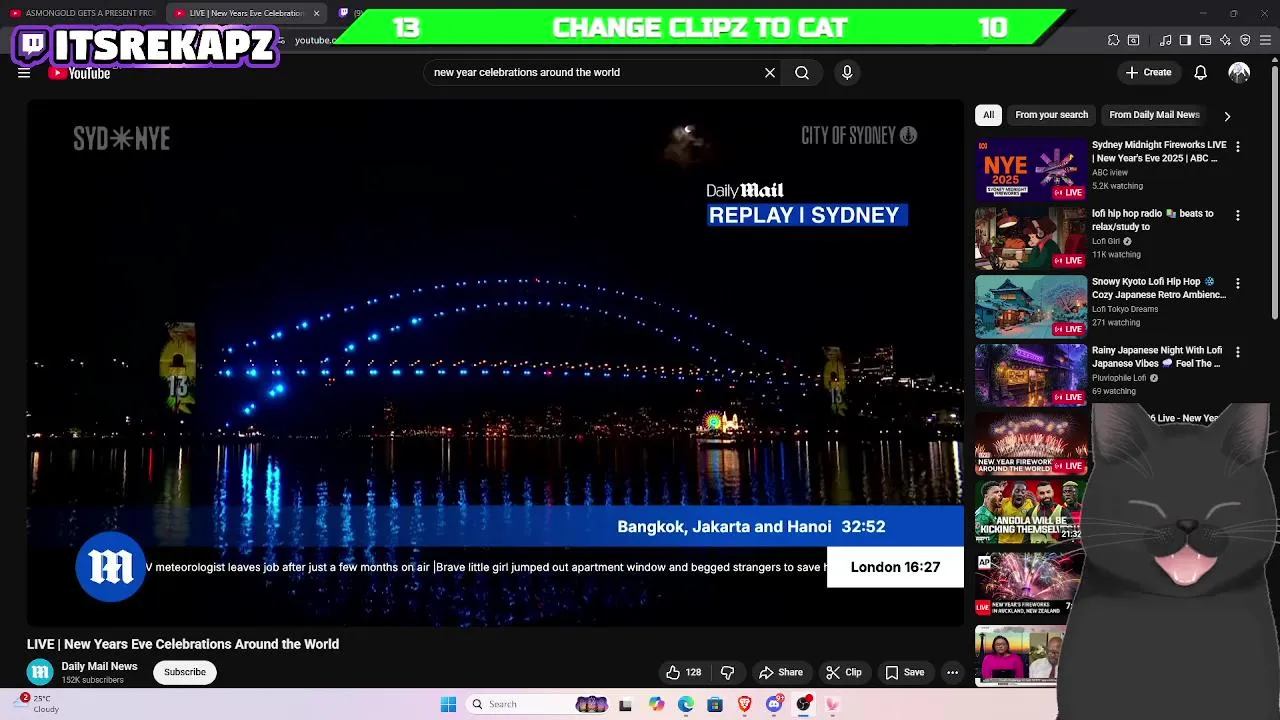The height and width of the screenshot is (720, 1280).
Task: Submit search with the magnifier button
Action: [x=802, y=72]
